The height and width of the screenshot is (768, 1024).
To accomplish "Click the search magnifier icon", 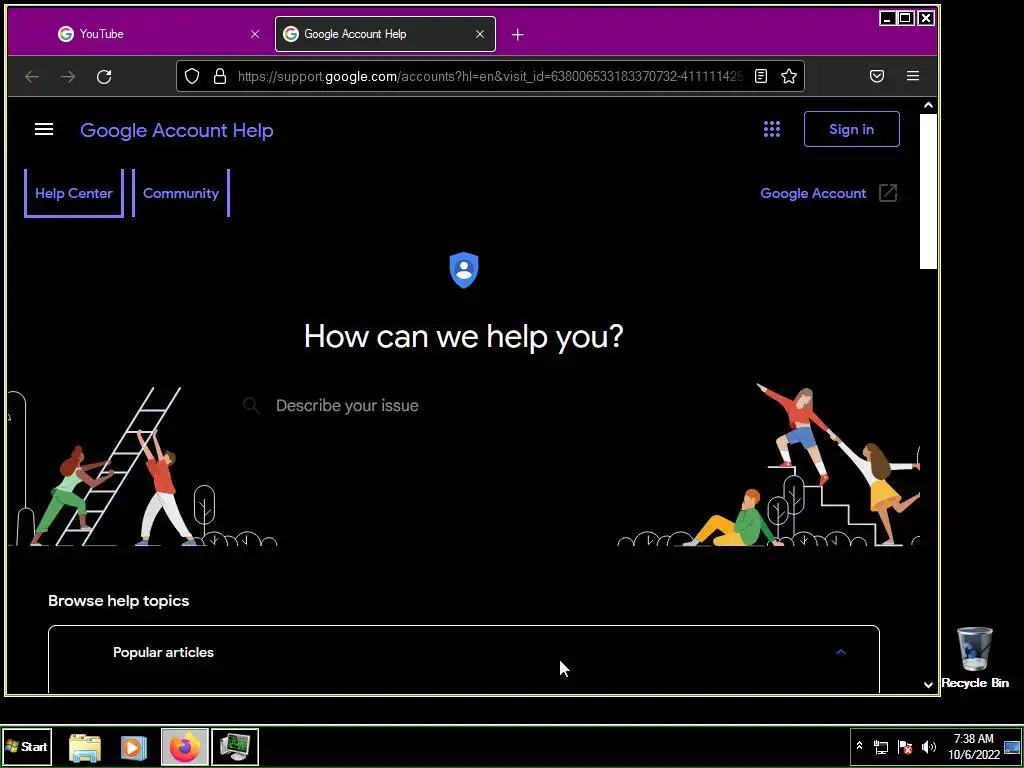I will (x=251, y=406).
